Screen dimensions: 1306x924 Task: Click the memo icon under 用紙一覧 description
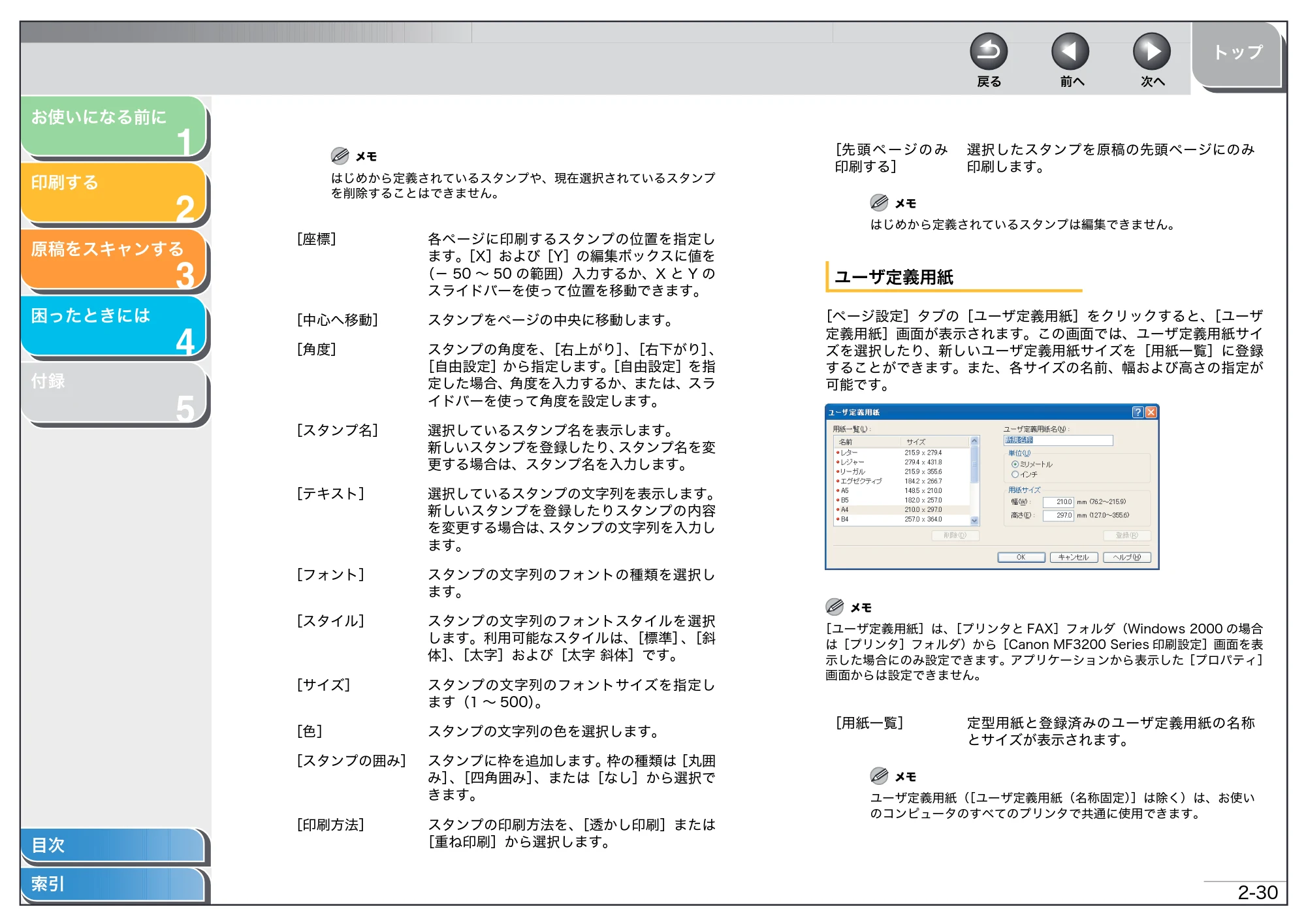[879, 776]
